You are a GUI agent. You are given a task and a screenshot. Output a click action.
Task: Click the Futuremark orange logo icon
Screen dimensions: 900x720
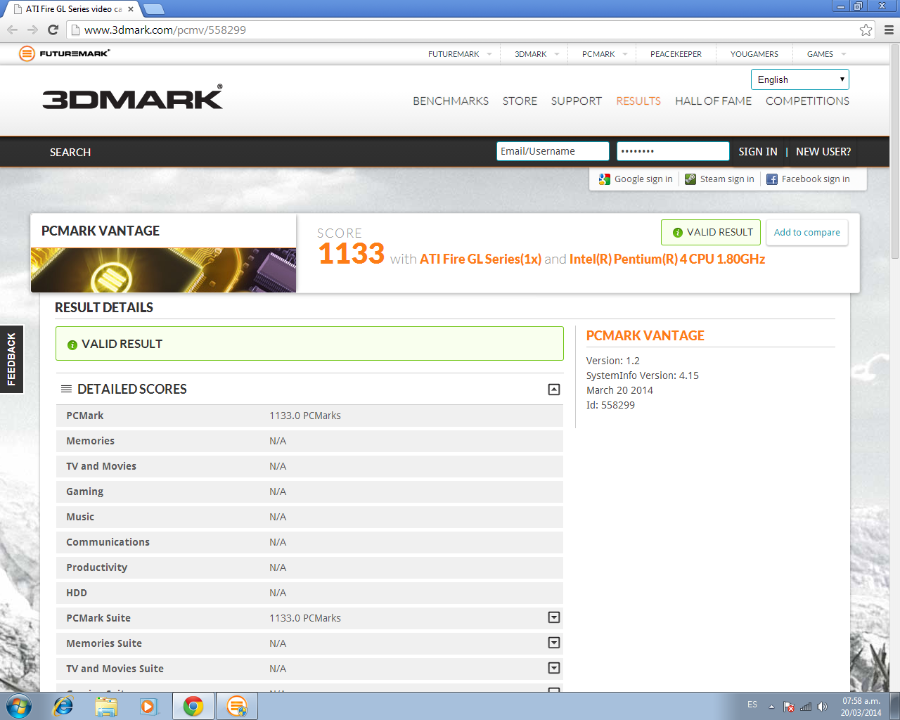coord(26,53)
